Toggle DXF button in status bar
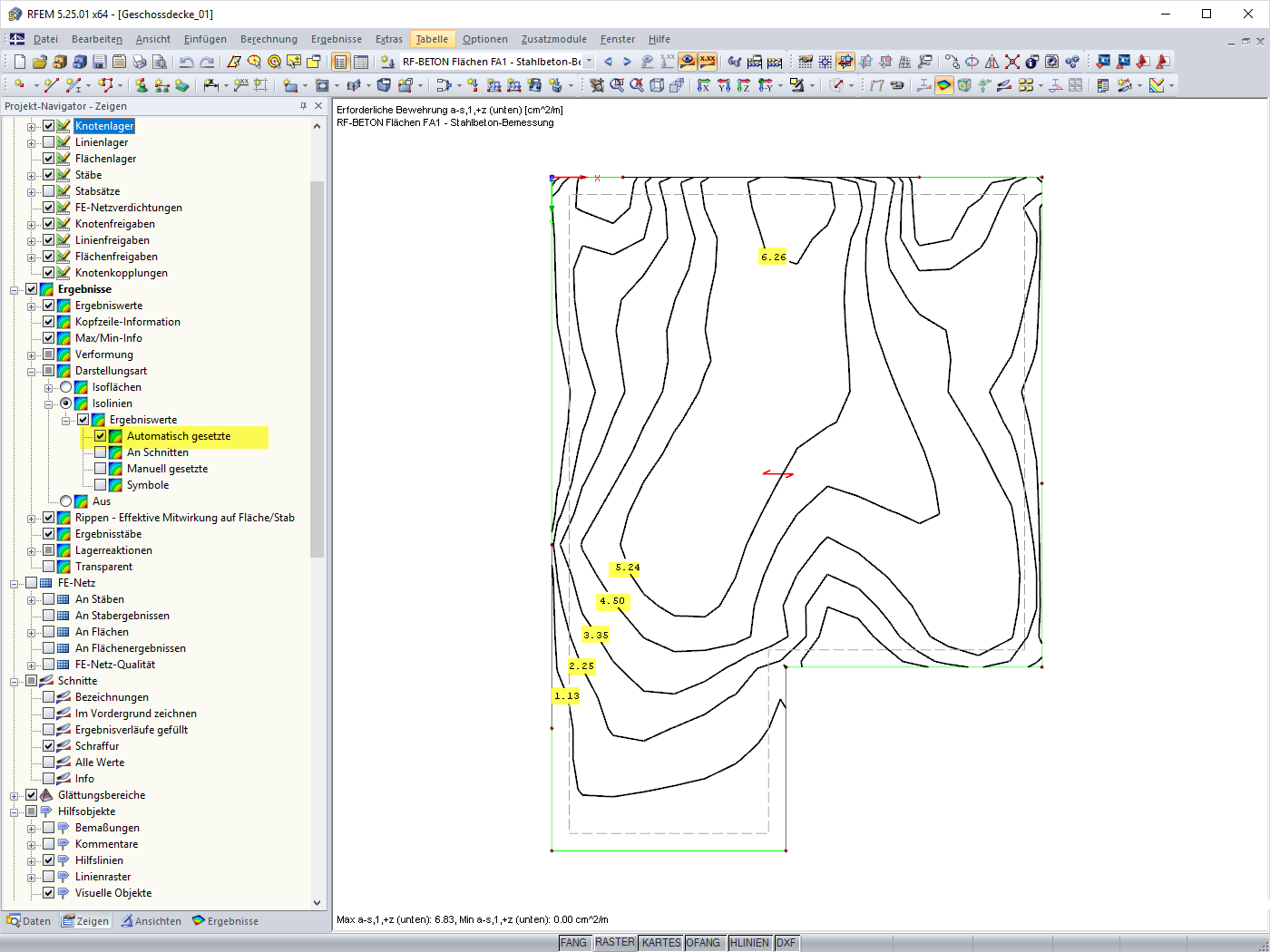Screen dimensions: 1270x952 786,943
